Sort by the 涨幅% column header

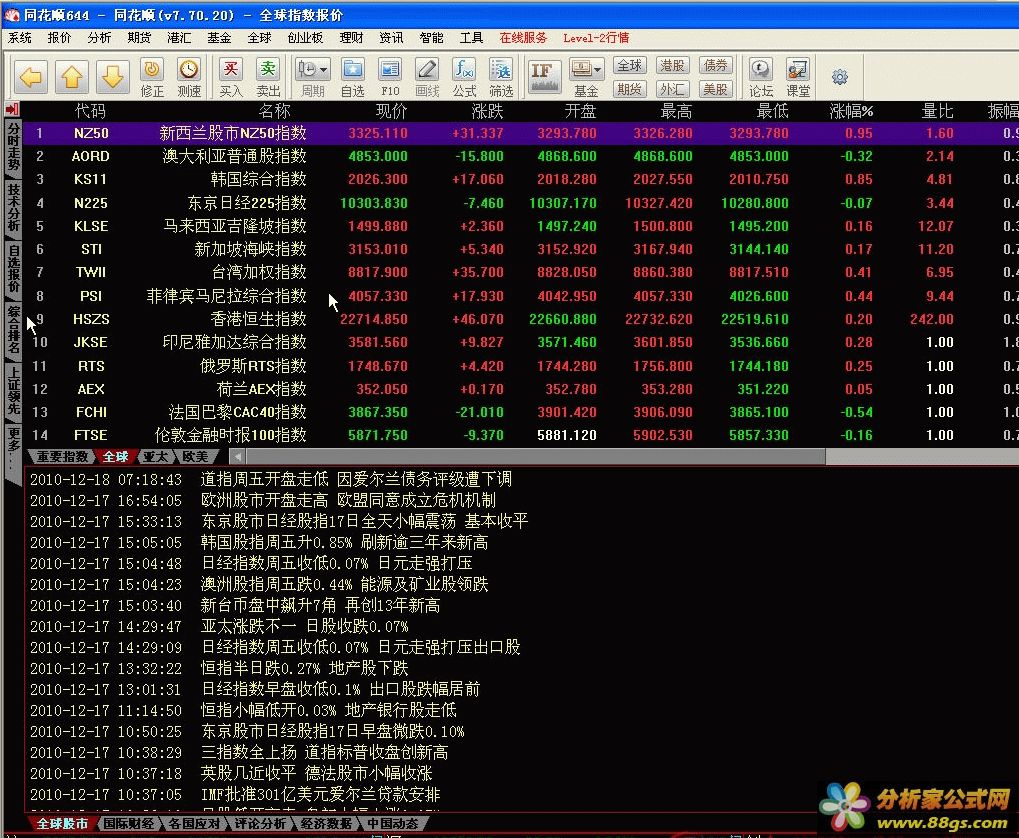pos(851,111)
